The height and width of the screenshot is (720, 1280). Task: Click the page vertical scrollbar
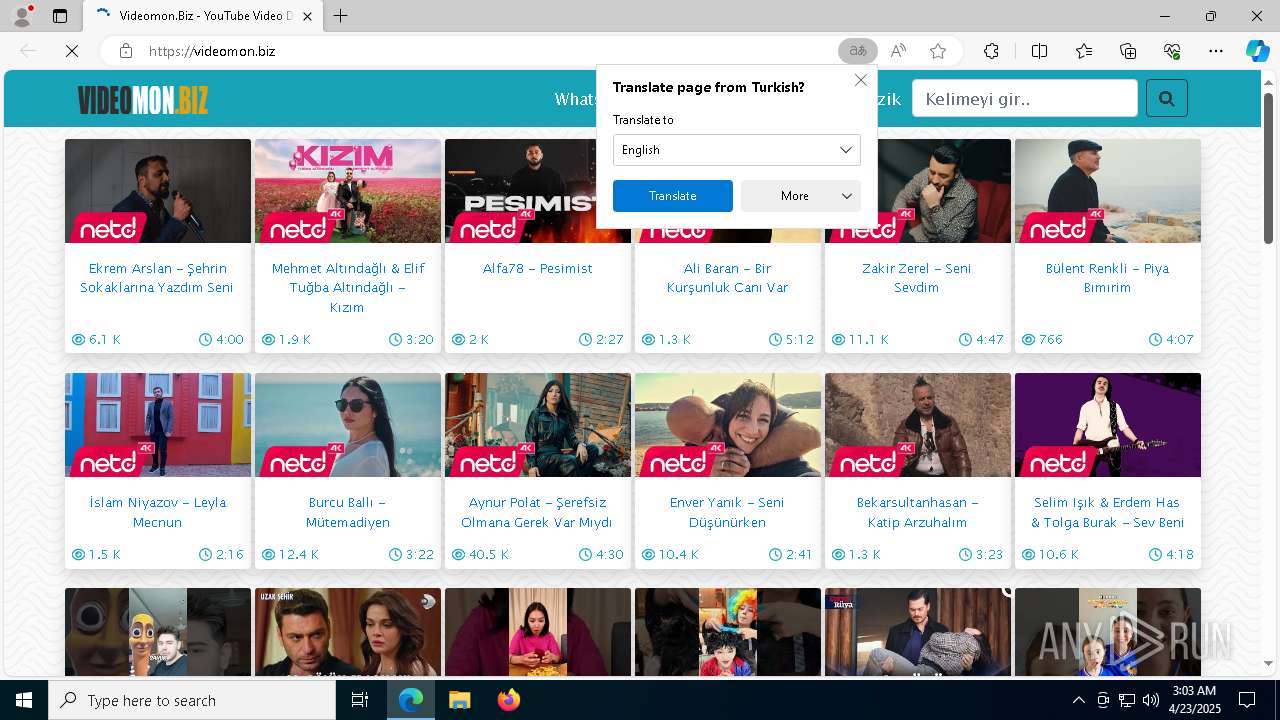coord(1268,168)
